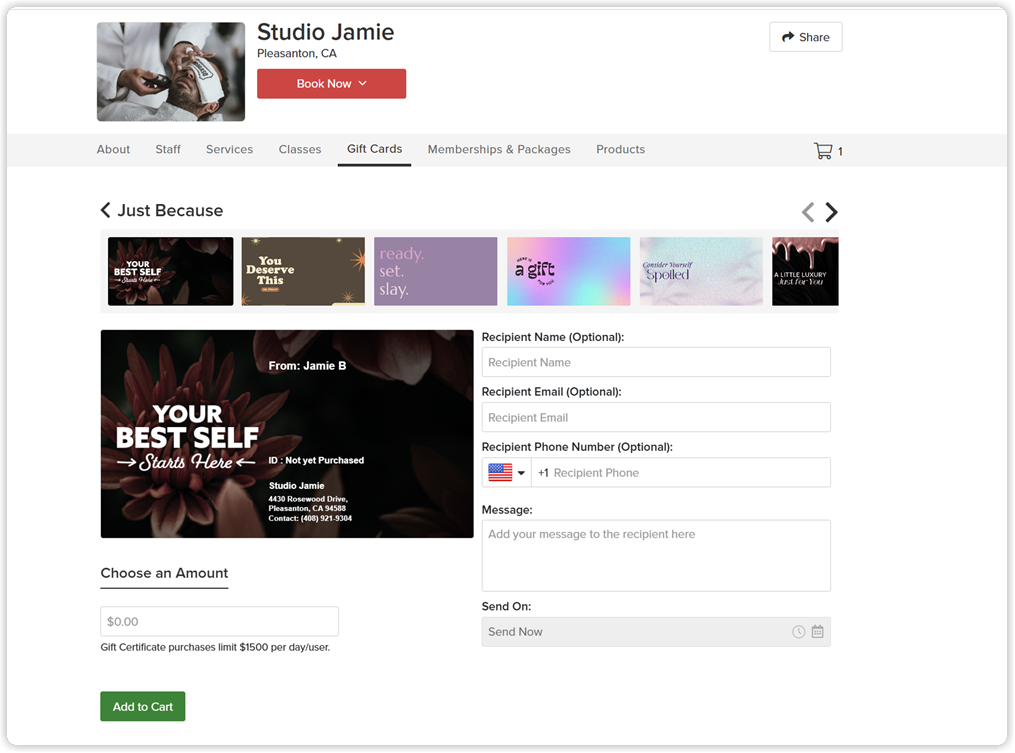Pick the ready. set. slay. card design
This screenshot has width=1015, height=753.
[436, 271]
